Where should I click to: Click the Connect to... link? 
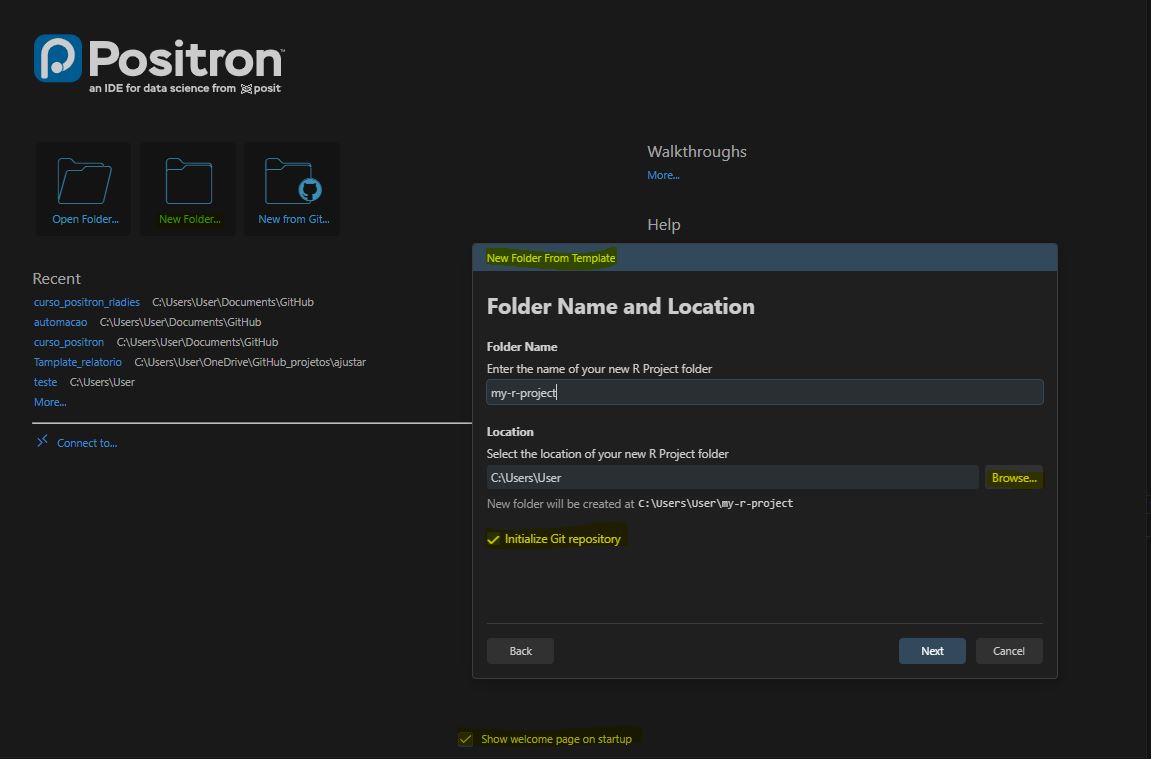click(x=87, y=443)
